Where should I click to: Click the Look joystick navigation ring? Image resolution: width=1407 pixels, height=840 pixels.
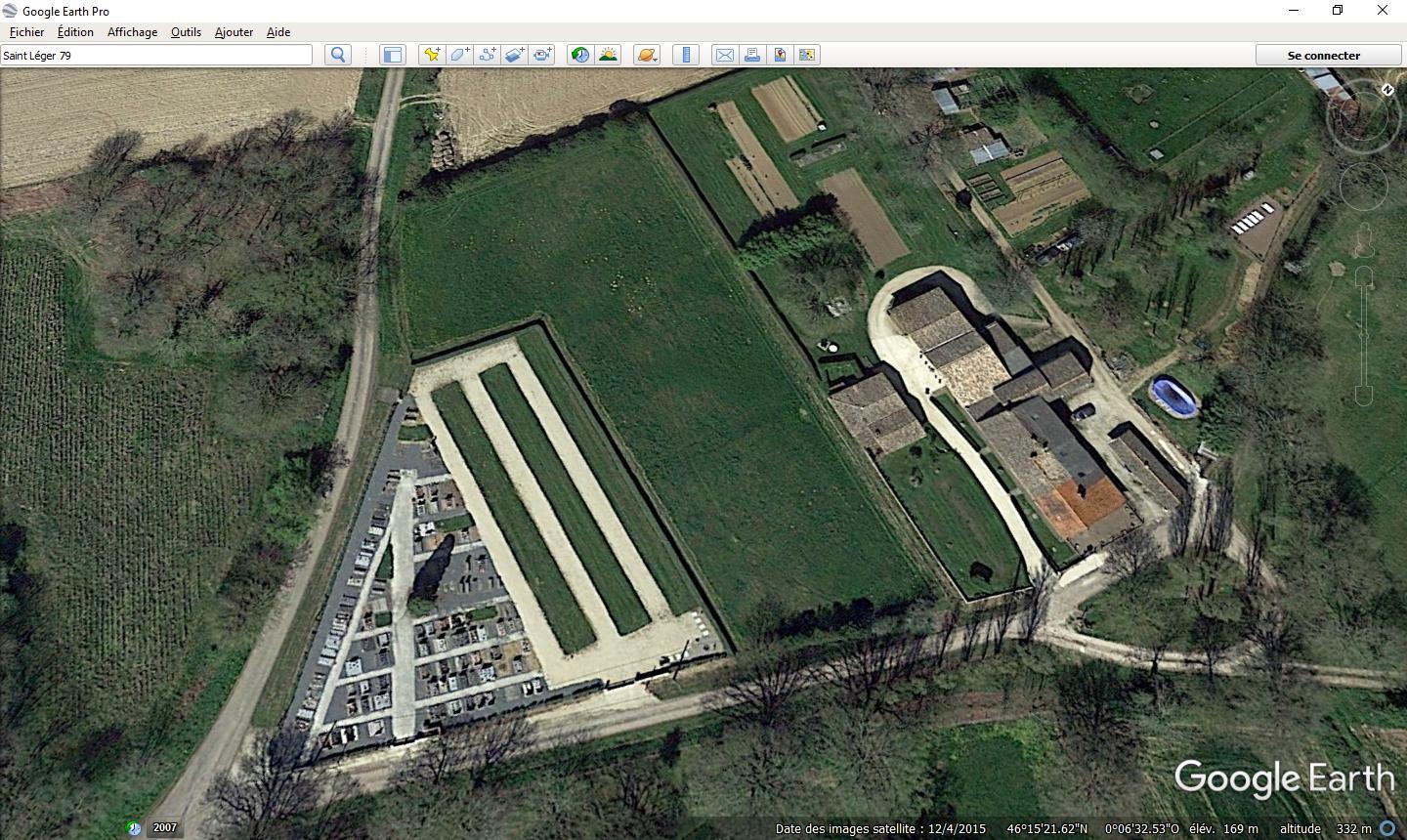click(1362, 116)
